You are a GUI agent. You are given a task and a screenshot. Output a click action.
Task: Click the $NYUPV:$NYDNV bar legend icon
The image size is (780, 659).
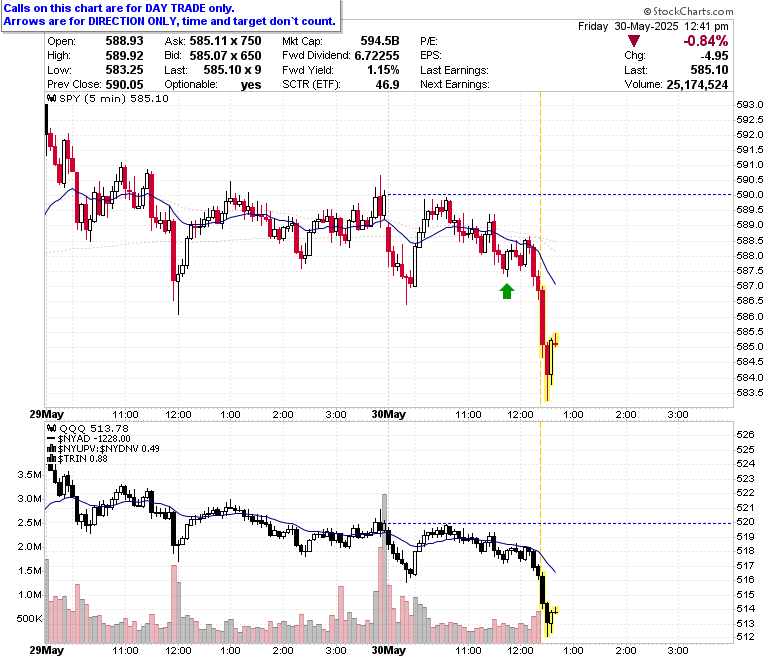click(51, 449)
